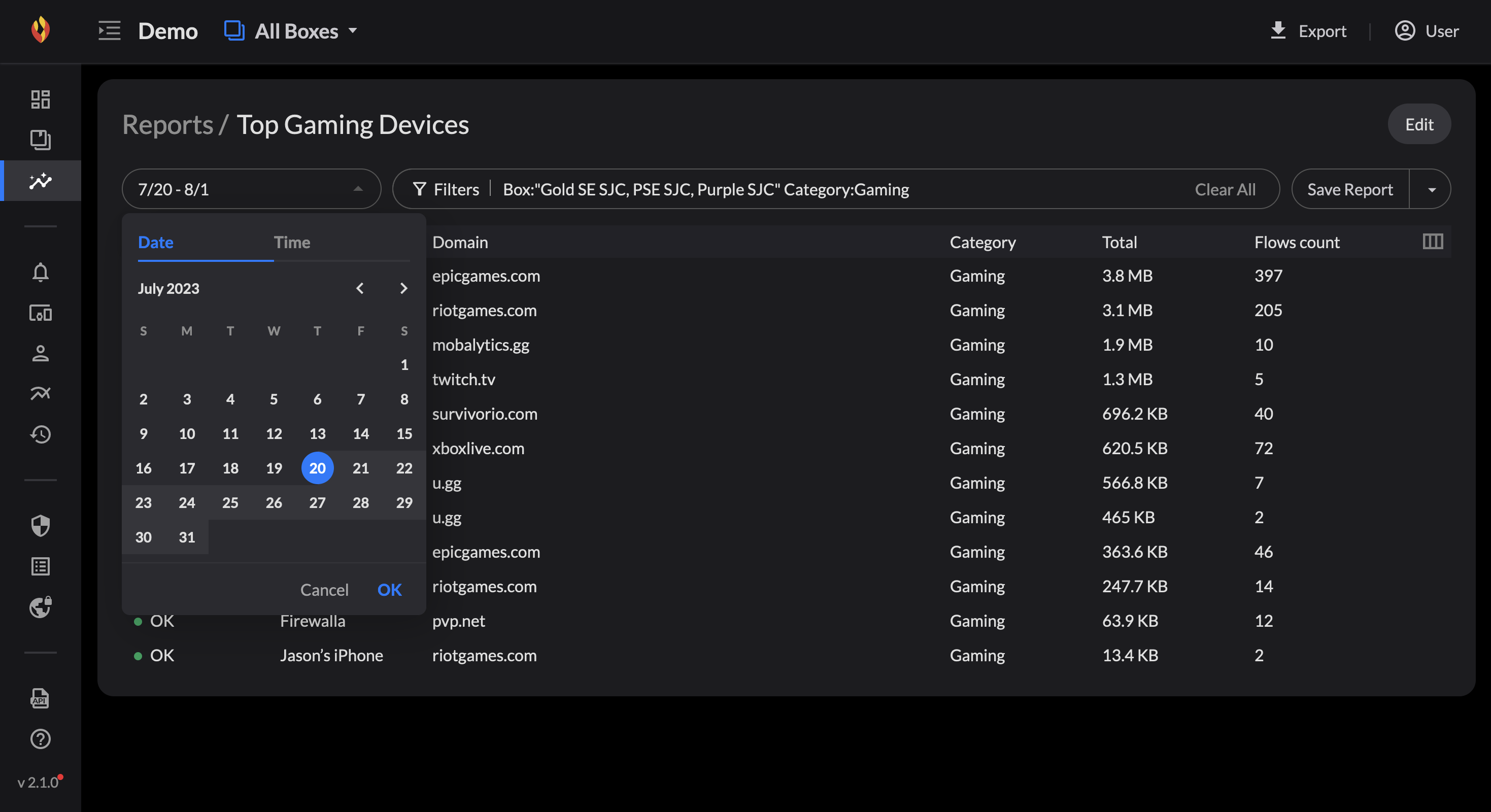Open the API document icon in sidebar

(x=41, y=698)
